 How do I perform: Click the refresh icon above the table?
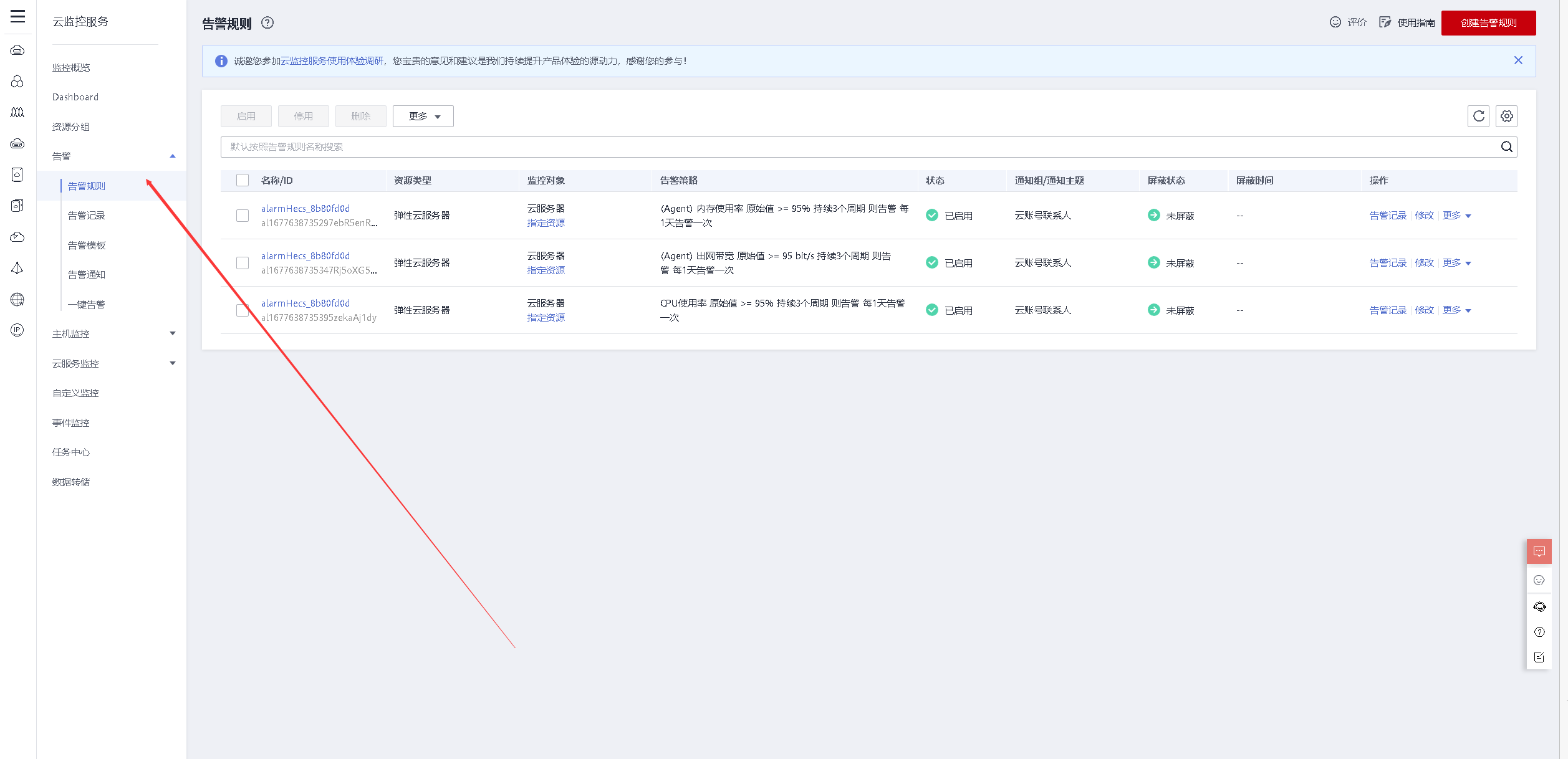coord(1478,116)
